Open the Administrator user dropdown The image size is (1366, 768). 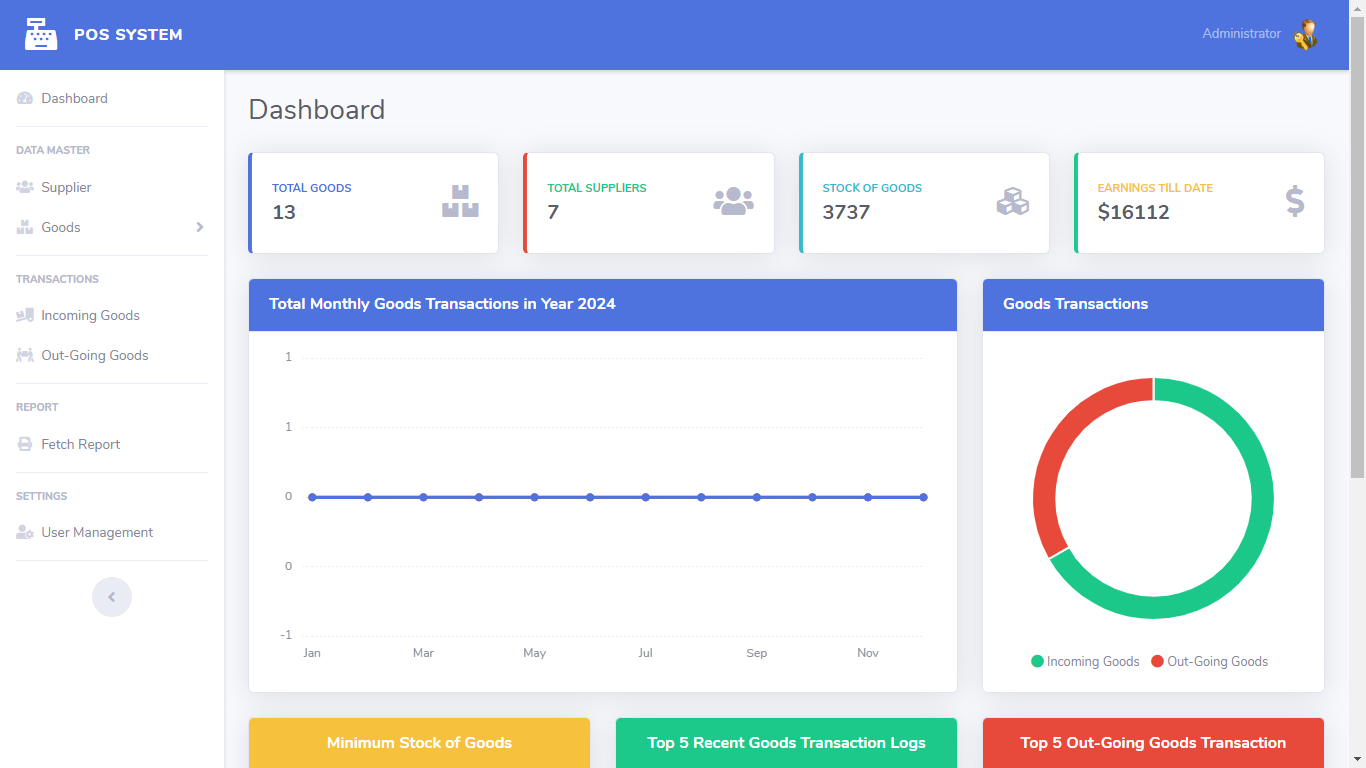tap(1241, 34)
